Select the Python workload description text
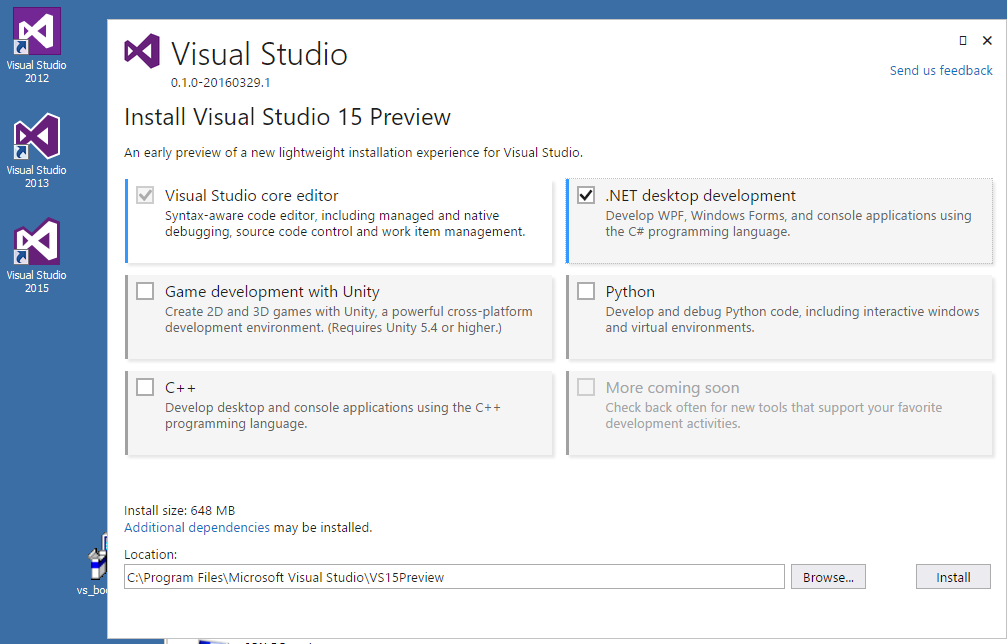This screenshot has width=1007, height=644. (792, 320)
